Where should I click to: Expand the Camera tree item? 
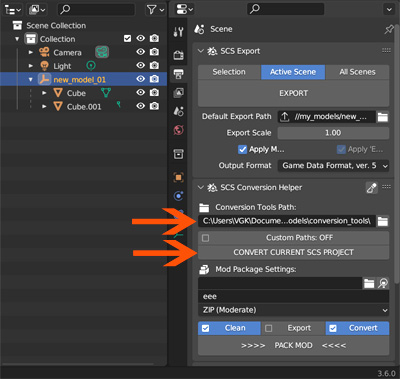[x=31, y=52]
